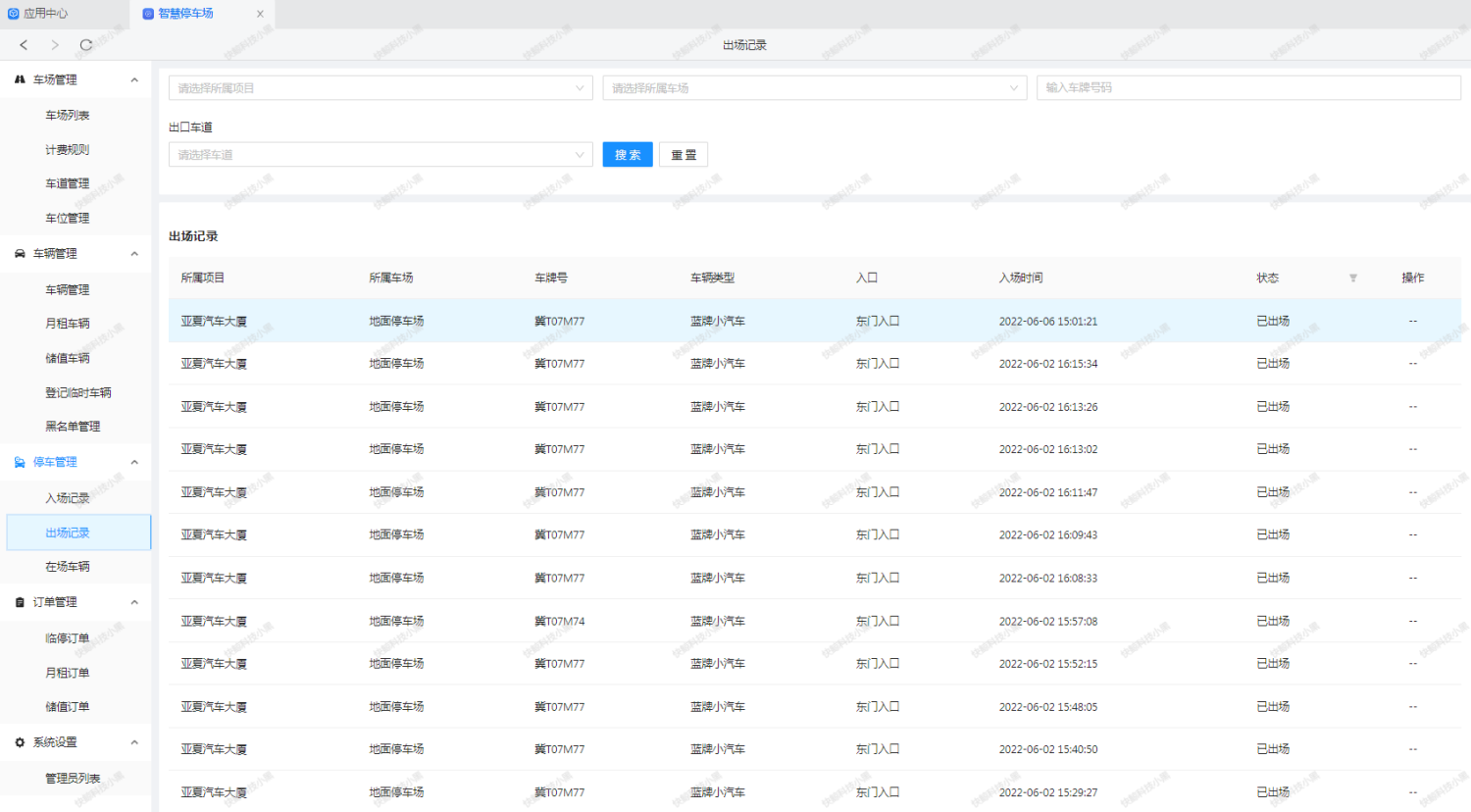Click the 入场时间 column header

click(1021, 279)
